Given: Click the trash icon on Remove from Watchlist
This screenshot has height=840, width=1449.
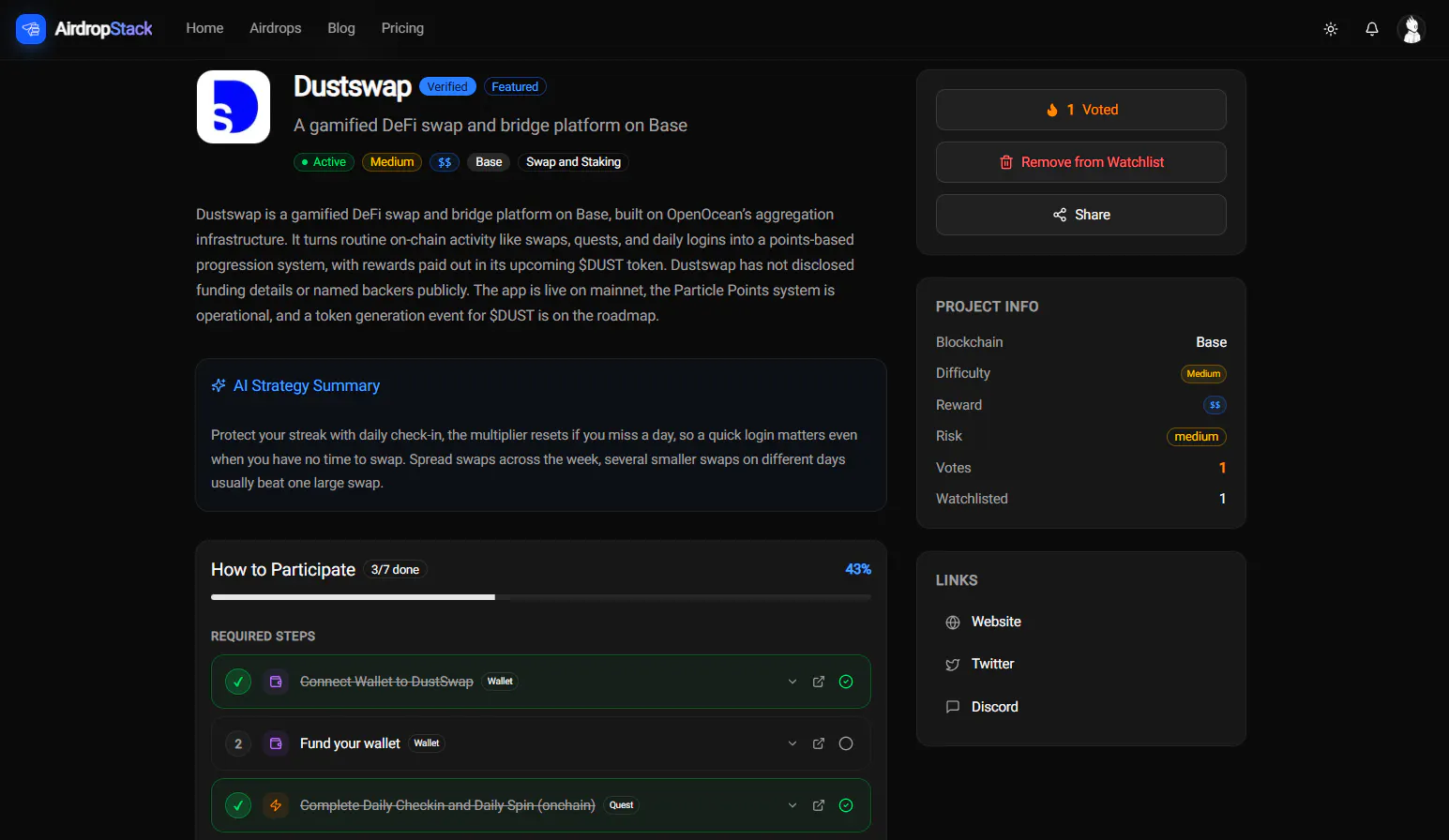Looking at the screenshot, I should point(1006,162).
